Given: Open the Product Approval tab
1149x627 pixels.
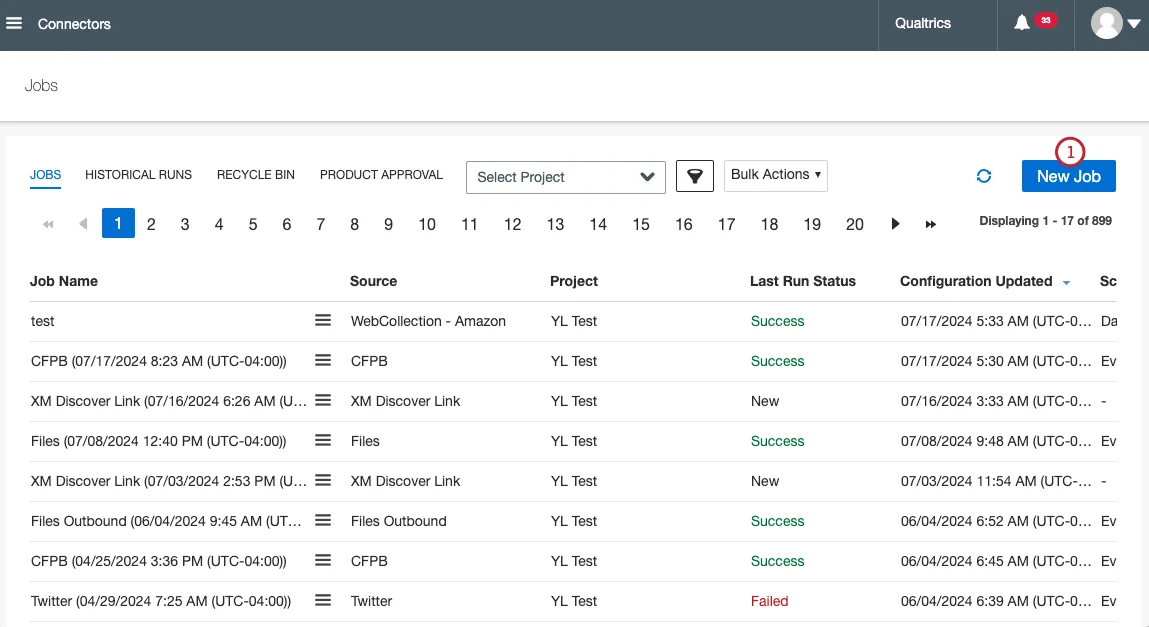Looking at the screenshot, I should (x=381, y=175).
